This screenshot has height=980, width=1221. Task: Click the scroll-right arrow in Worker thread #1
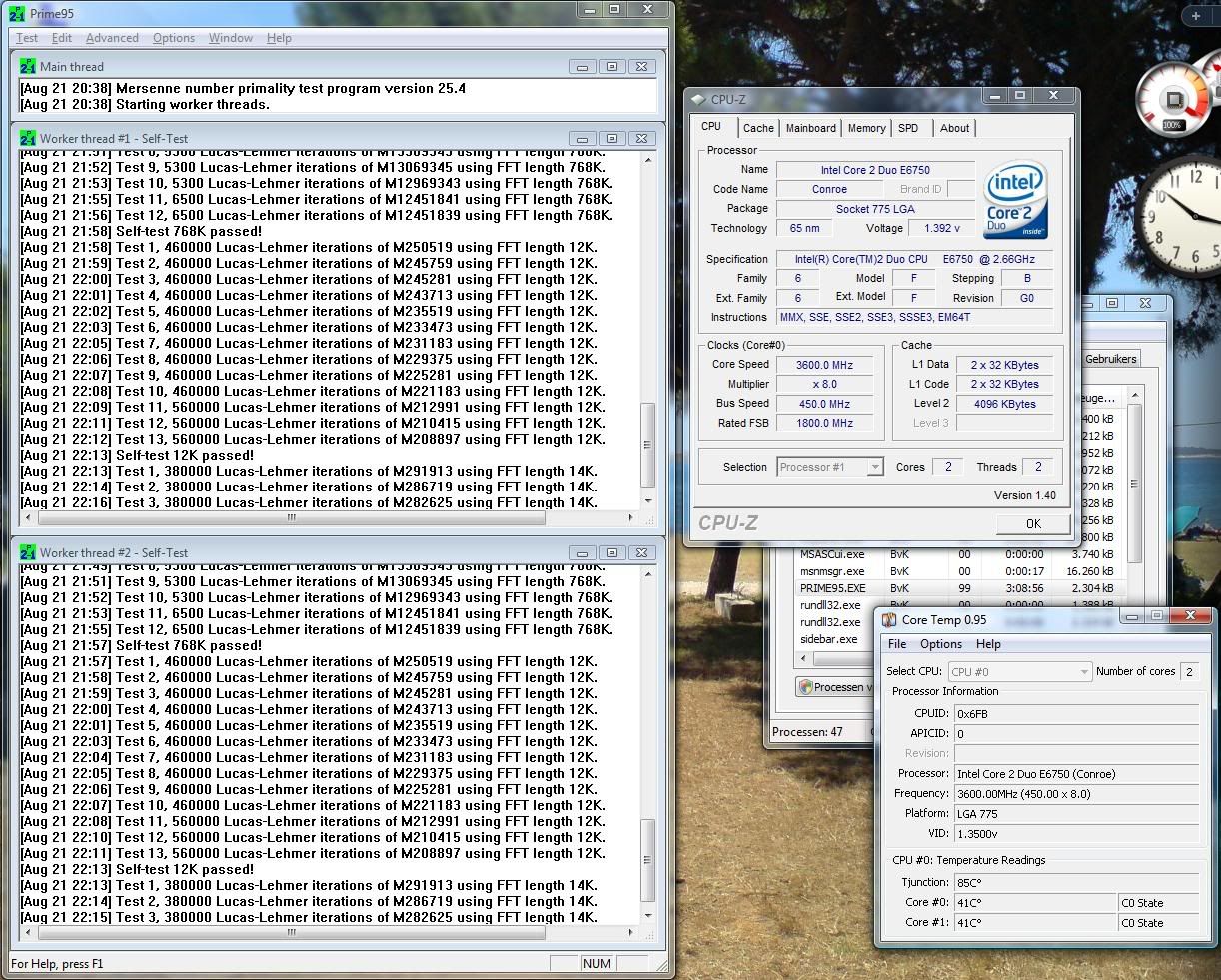[631, 518]
